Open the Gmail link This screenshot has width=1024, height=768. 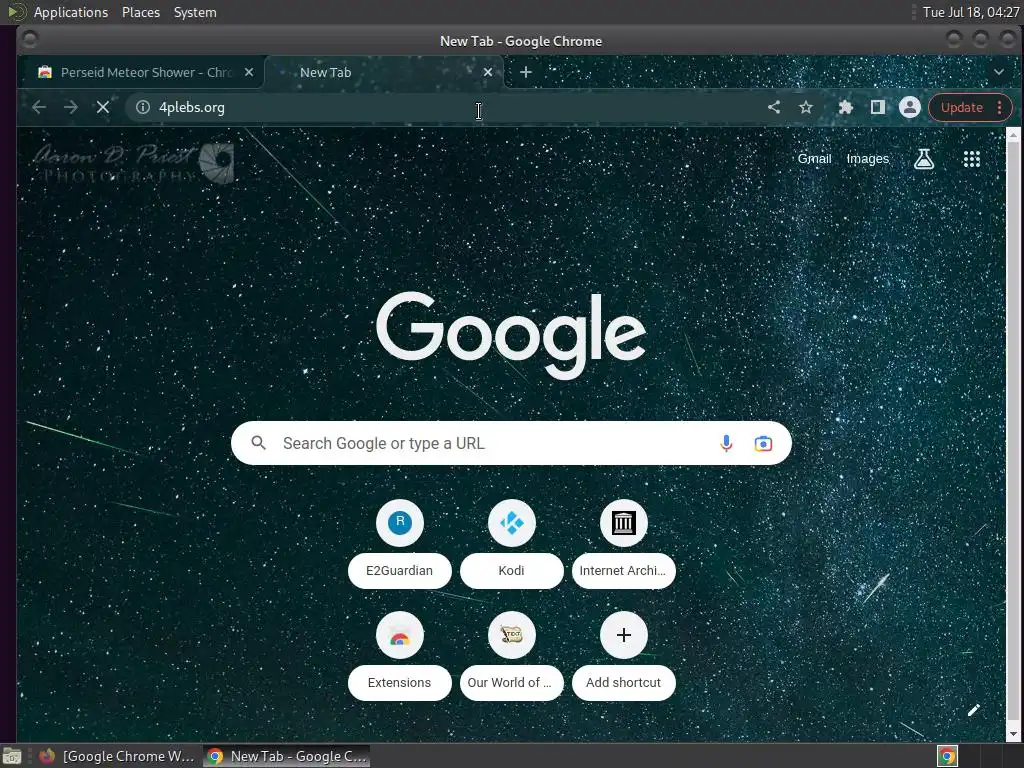pos(814,159)
